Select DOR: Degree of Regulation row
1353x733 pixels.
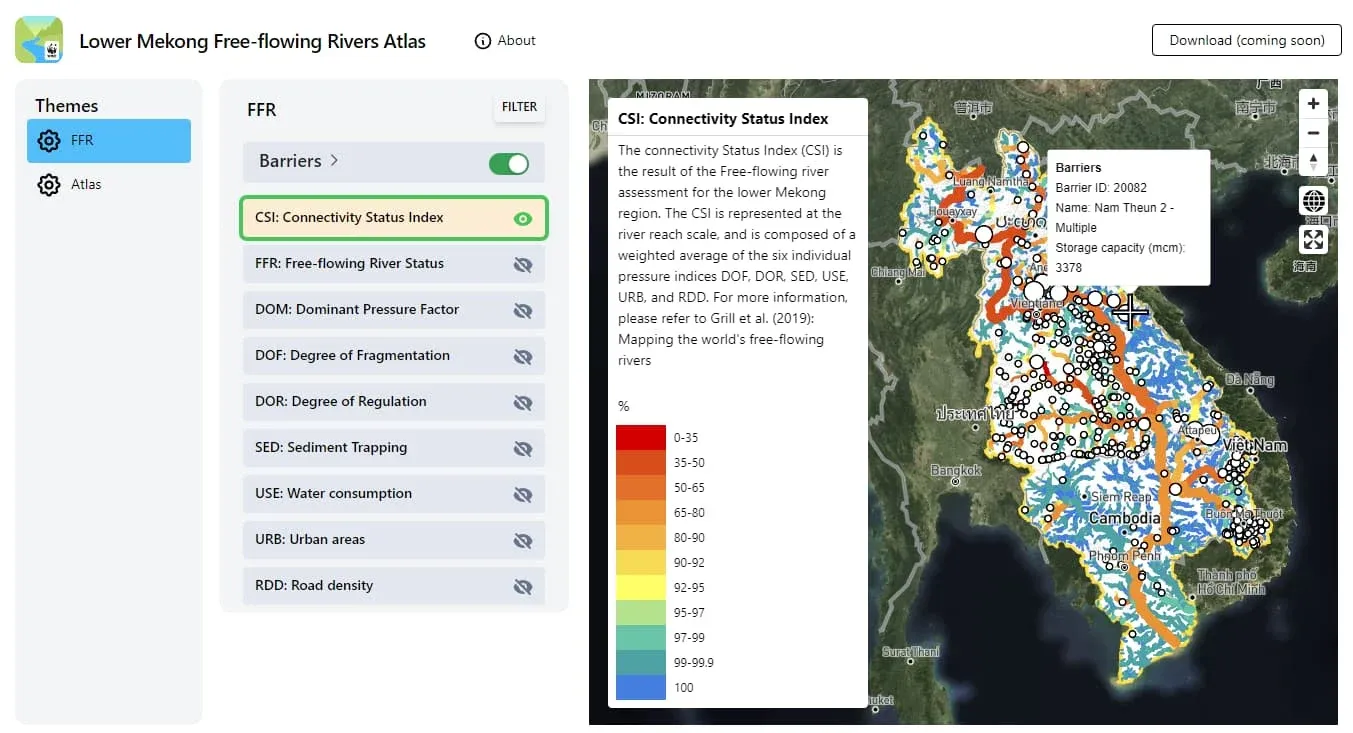(394, 402)
